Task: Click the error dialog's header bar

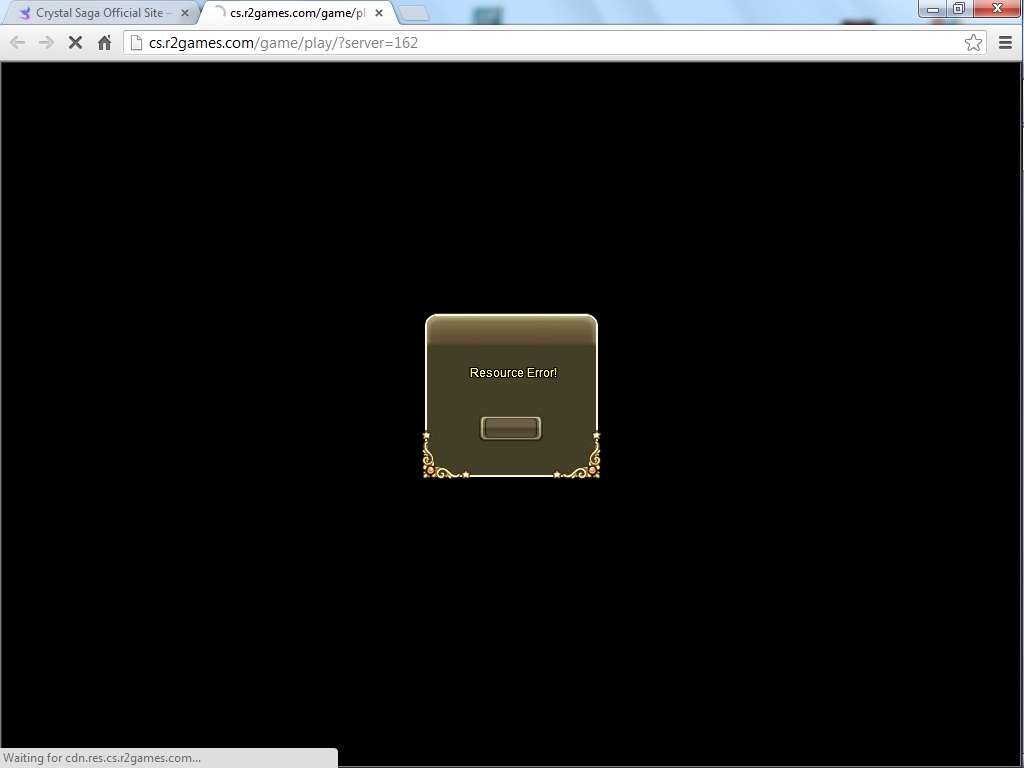Action: tap(511, 330)
